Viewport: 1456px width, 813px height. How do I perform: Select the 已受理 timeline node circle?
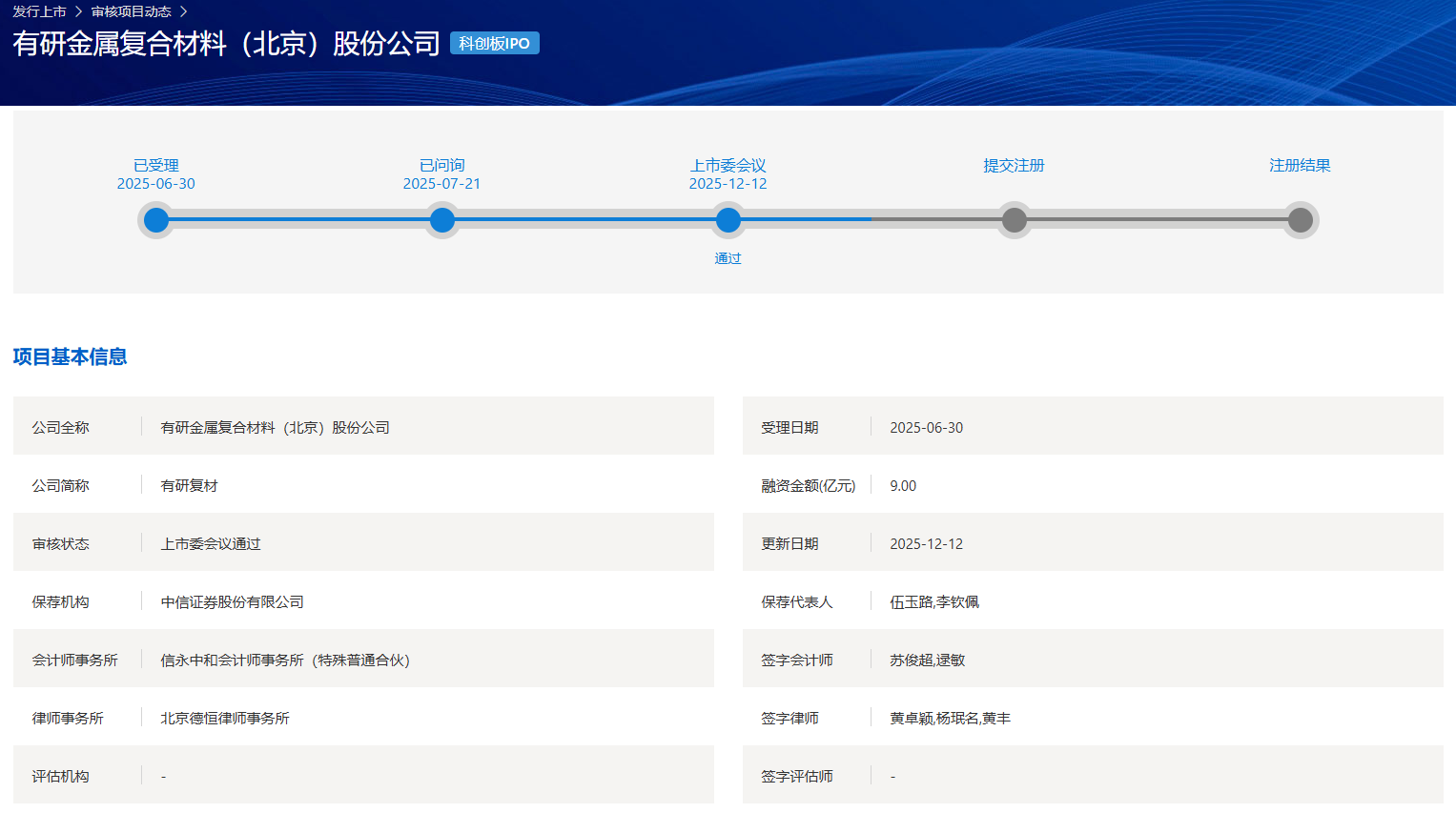156,220
